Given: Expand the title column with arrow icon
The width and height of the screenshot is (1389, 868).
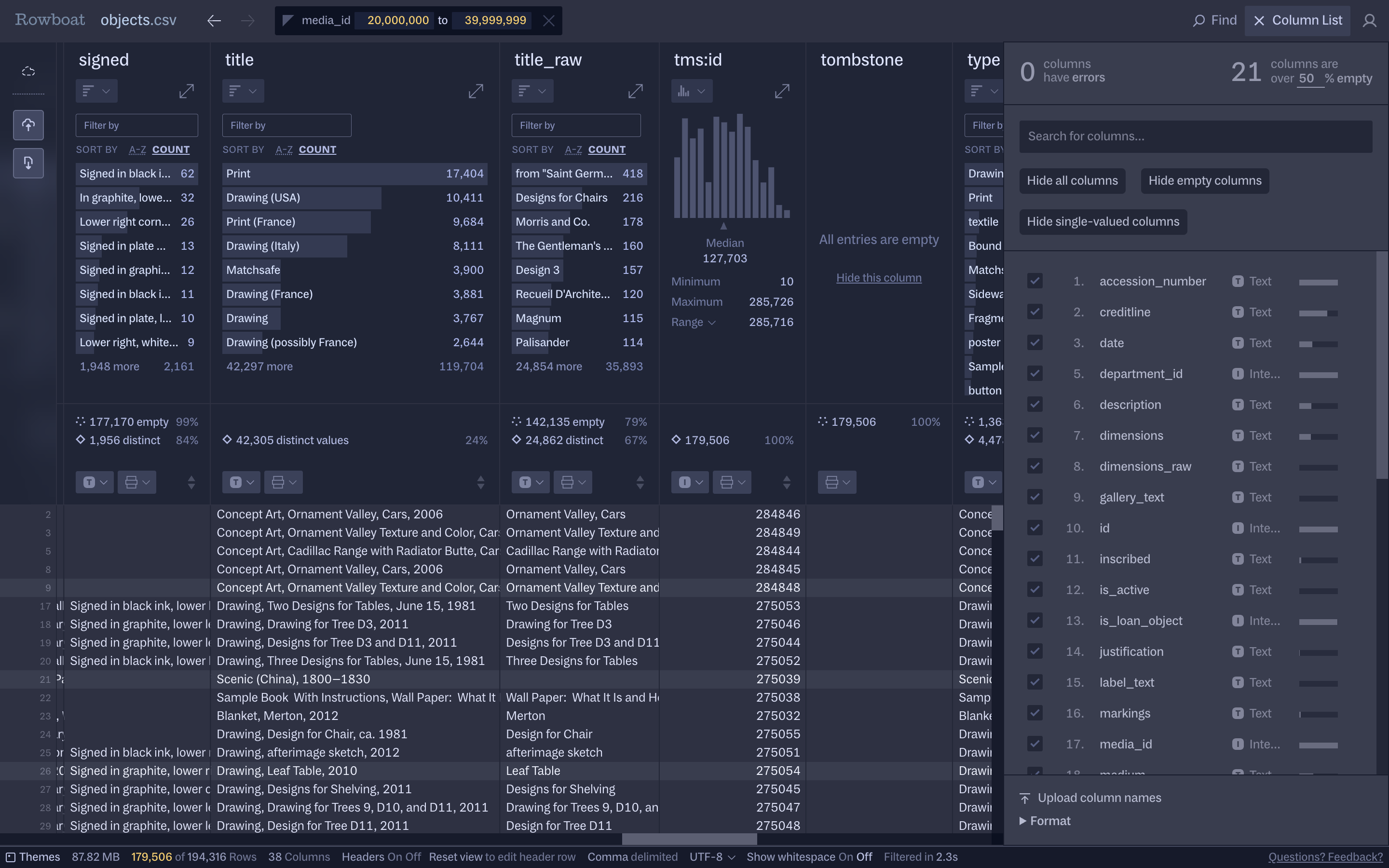Looking at the screenshot, I should point(475,91).
